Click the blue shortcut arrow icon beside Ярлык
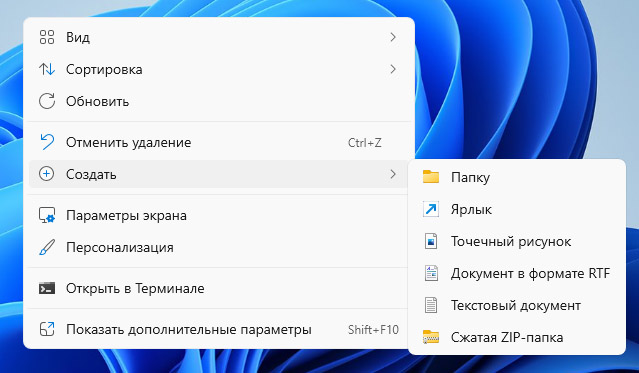Viewport: 639px width, 373px height. 431,209
